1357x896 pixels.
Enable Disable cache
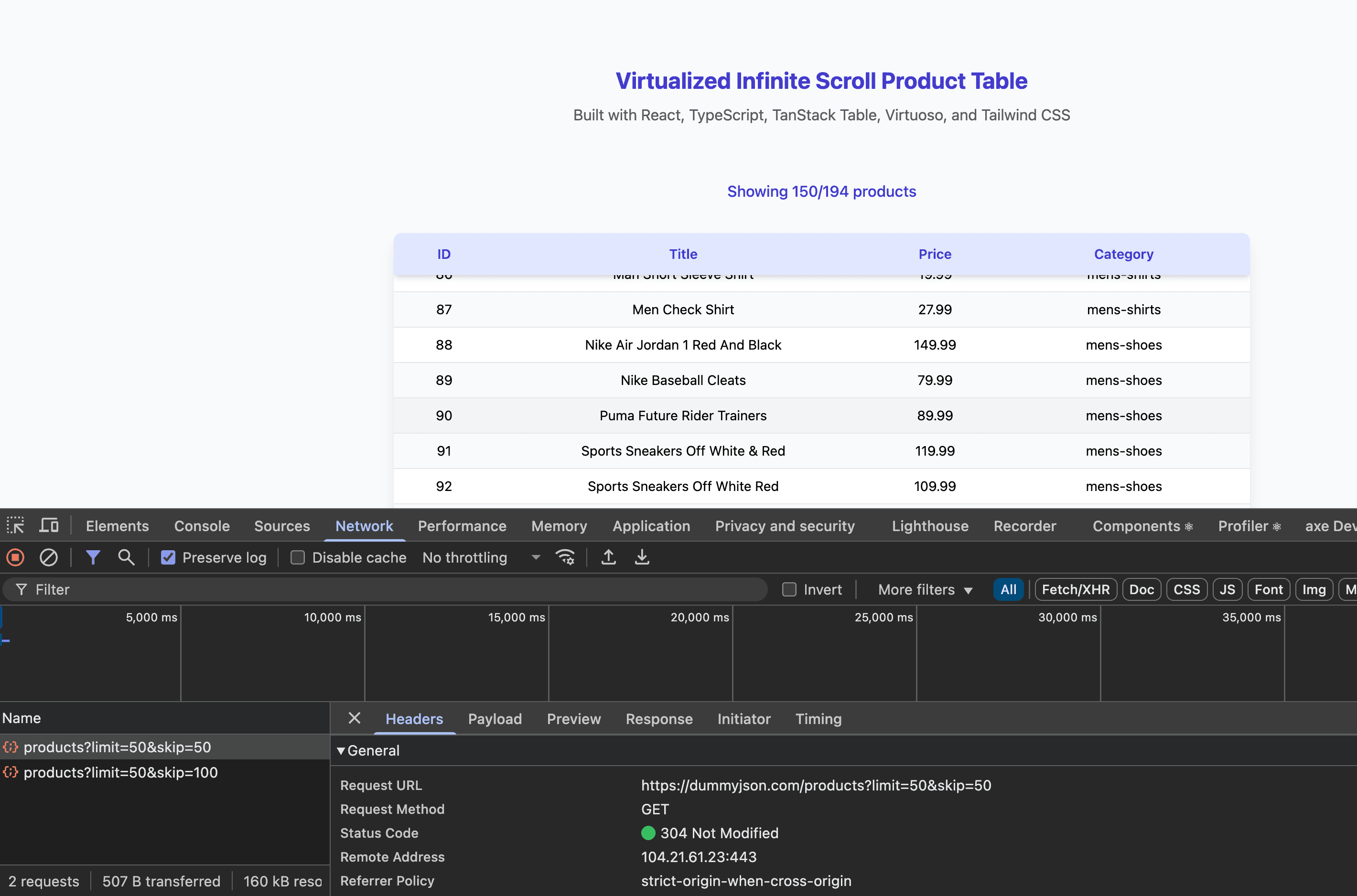tap(298, 557)
